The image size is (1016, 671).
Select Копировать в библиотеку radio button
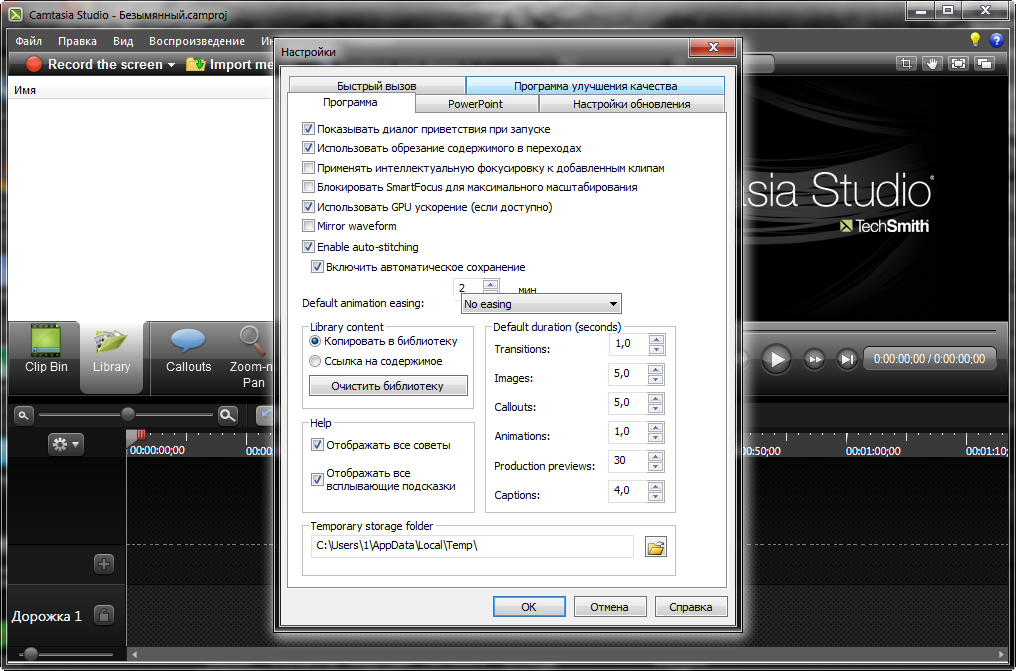(x=315, y=341)
